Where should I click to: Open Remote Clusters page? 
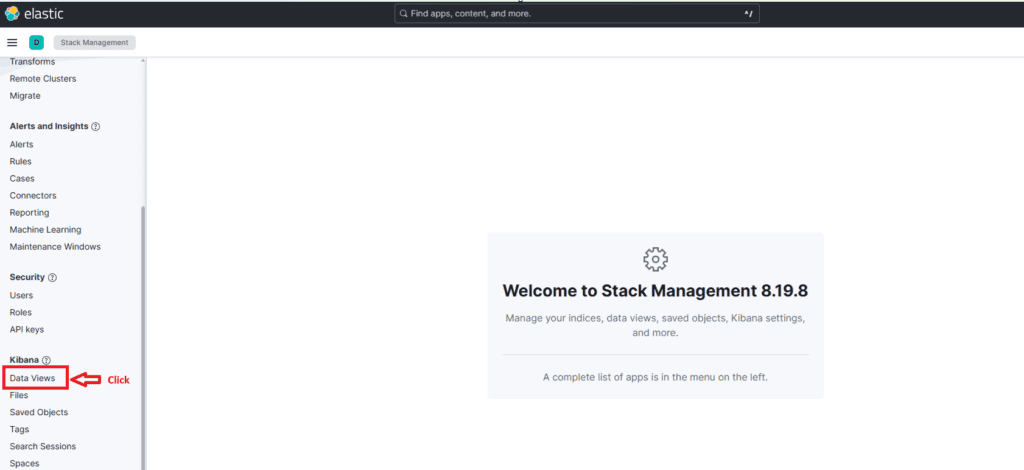click(x=42, y=79)
